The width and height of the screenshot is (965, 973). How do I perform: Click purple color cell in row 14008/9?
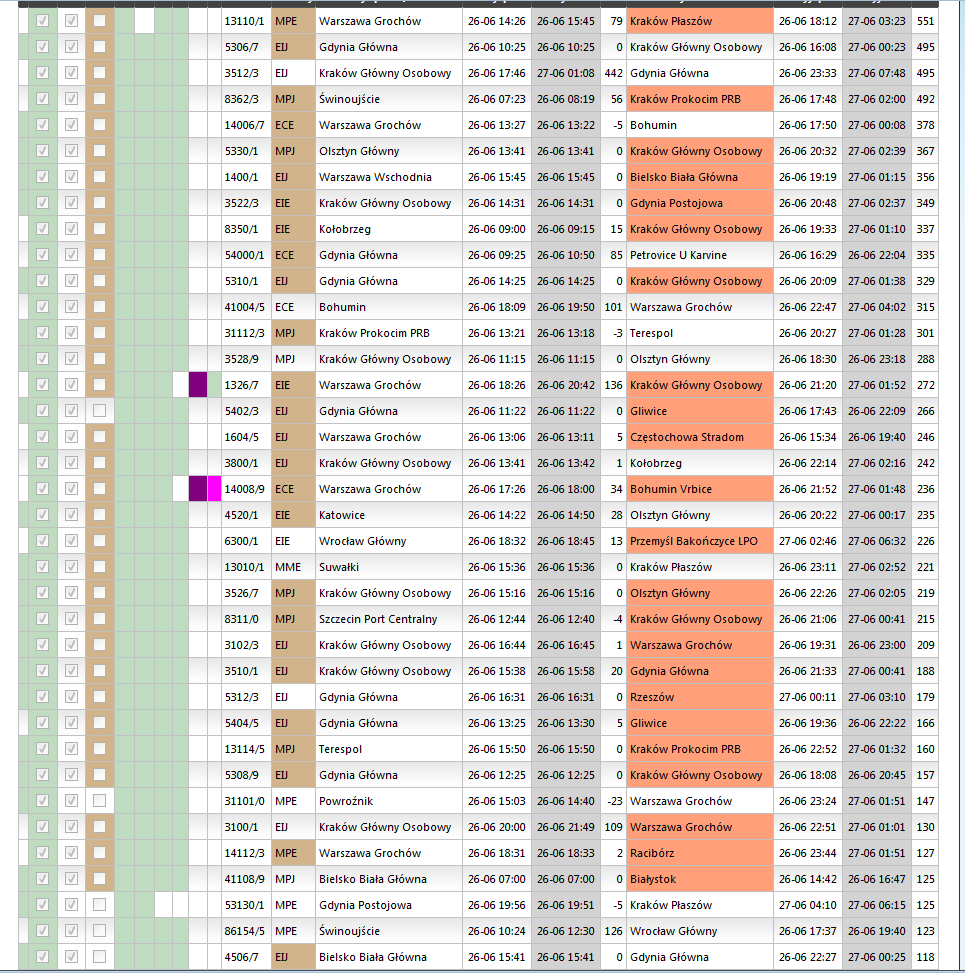[198, 489]
